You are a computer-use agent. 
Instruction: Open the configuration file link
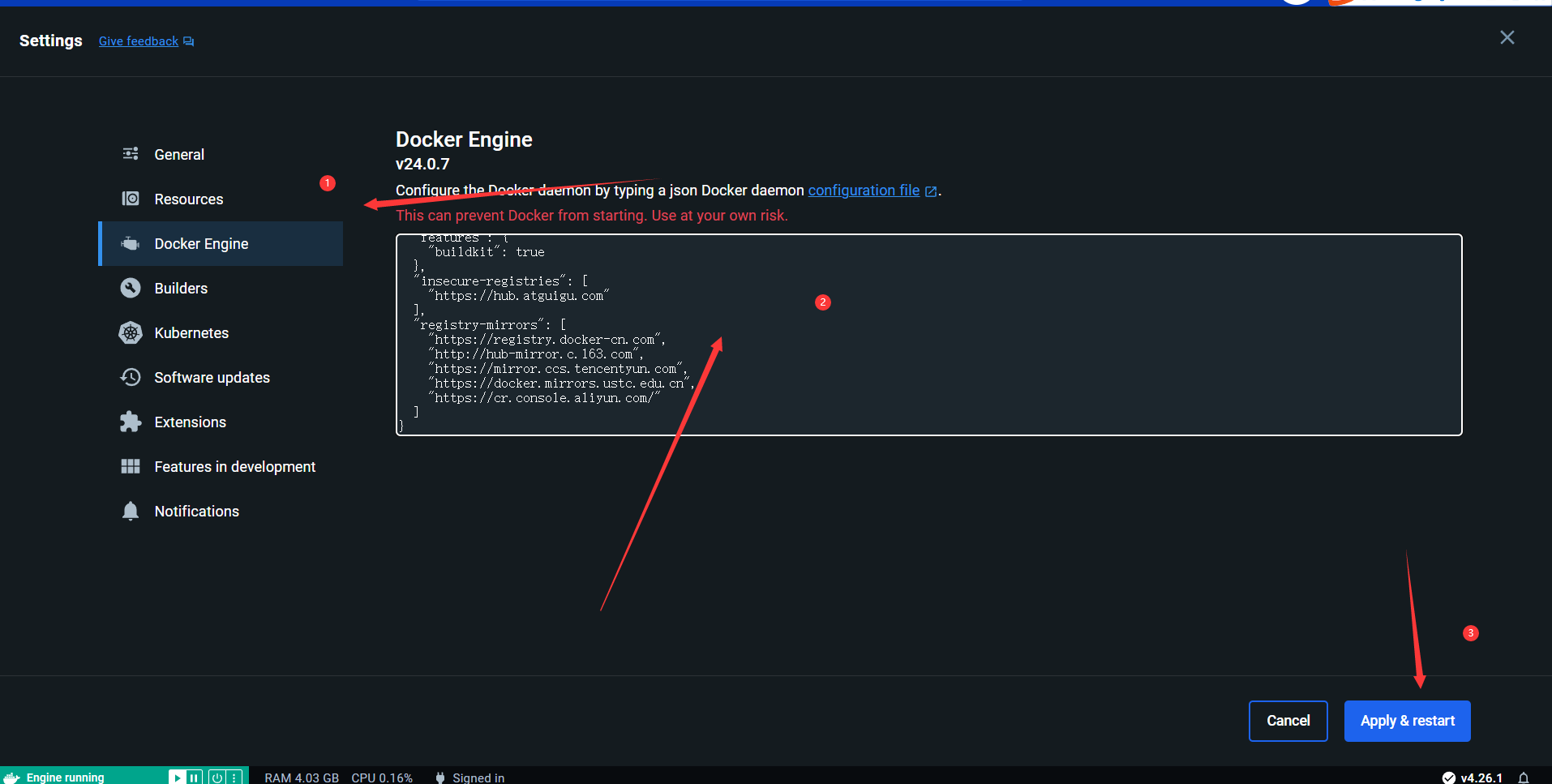[x=863, y=190]
